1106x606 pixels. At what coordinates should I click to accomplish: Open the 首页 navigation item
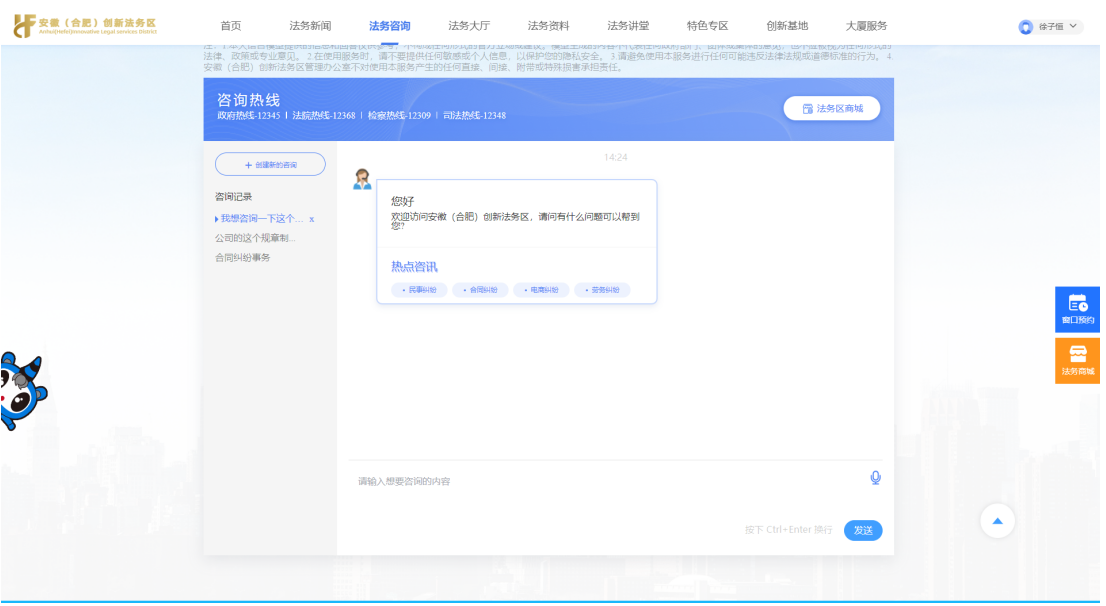tap(231, 26)
